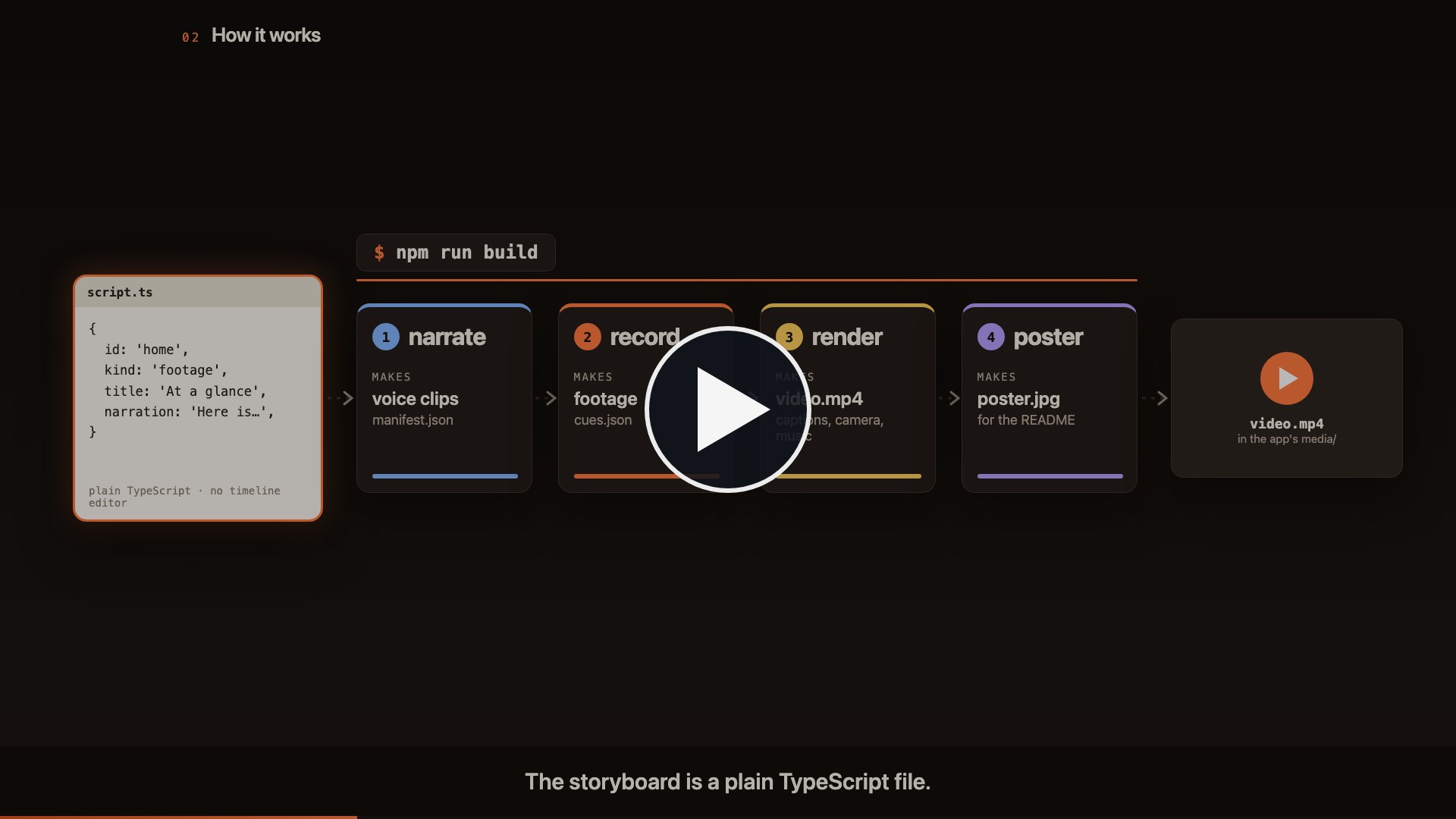Click the script.ts file title bar

pyautogui.click(x=198, y=292)
